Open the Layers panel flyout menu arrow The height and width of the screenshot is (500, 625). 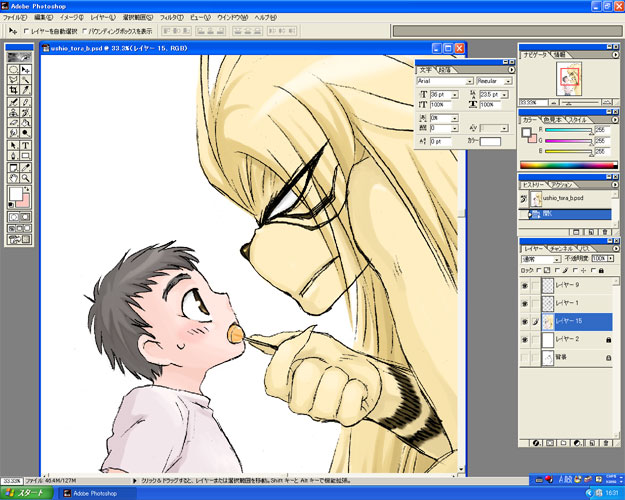tap(615, 248)
